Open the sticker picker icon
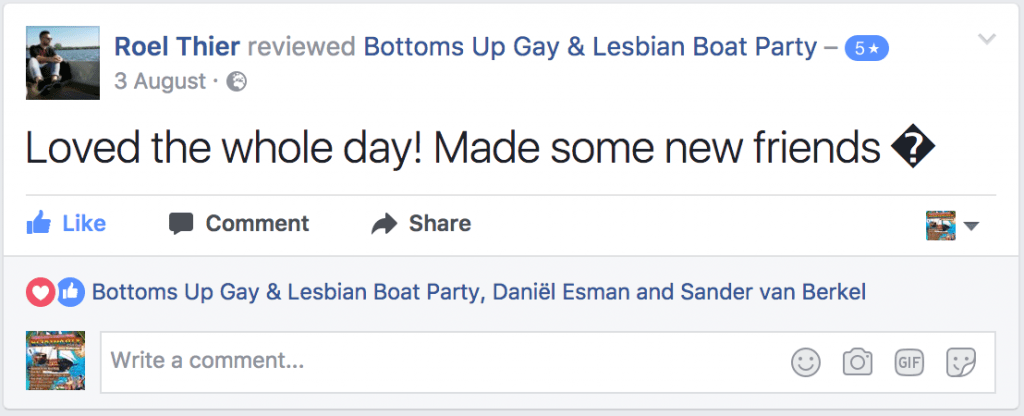This screenshot has width=1024, height=416. 961,362
